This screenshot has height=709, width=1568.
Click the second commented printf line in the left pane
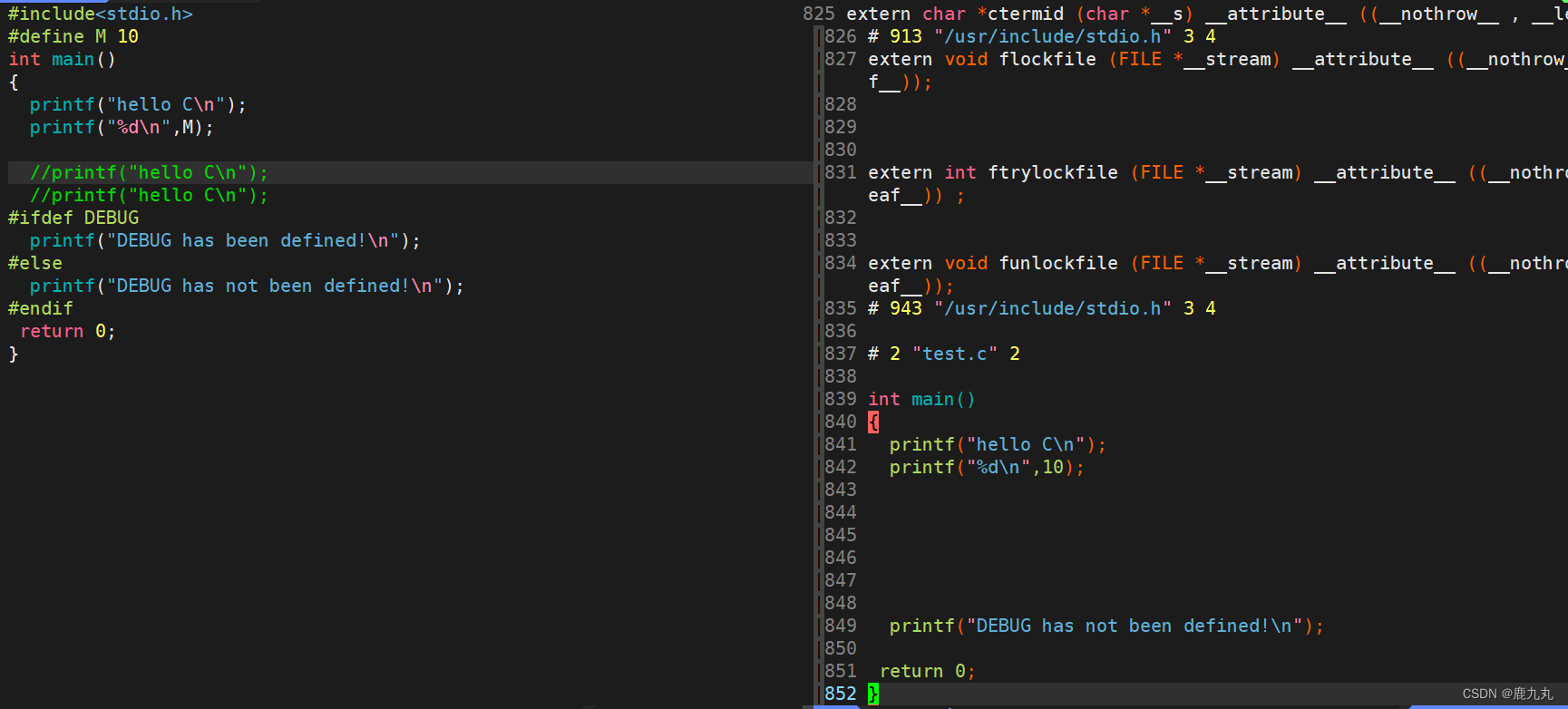tap(150, 195)
